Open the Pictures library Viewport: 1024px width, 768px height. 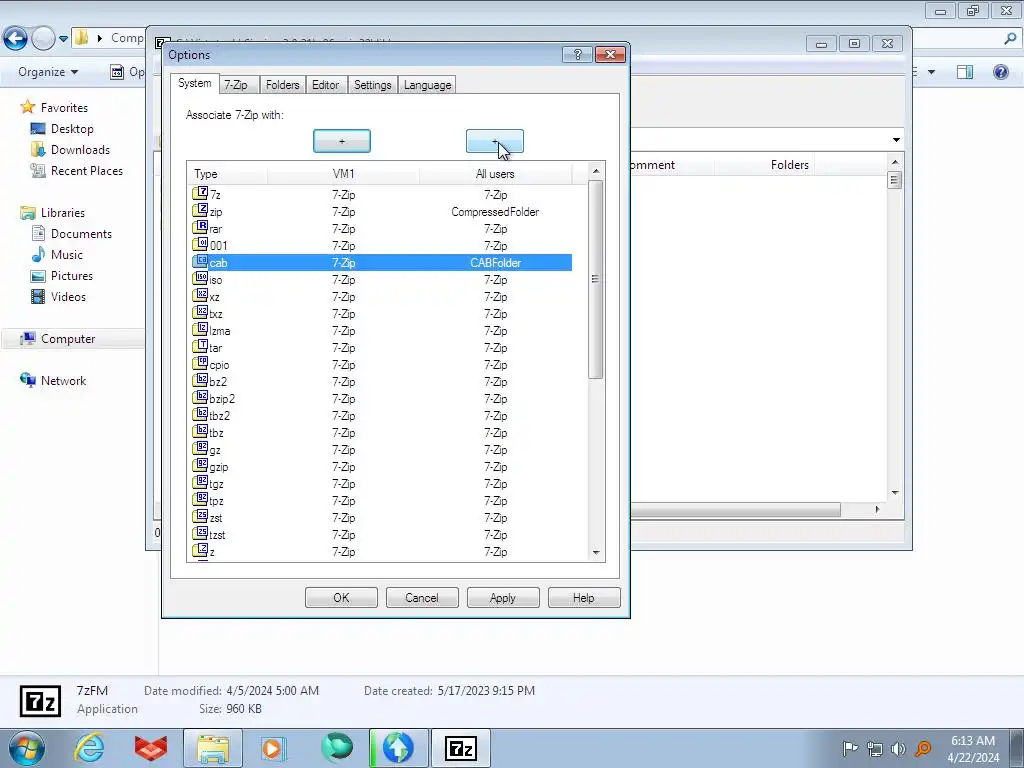[x=72, y=276]
